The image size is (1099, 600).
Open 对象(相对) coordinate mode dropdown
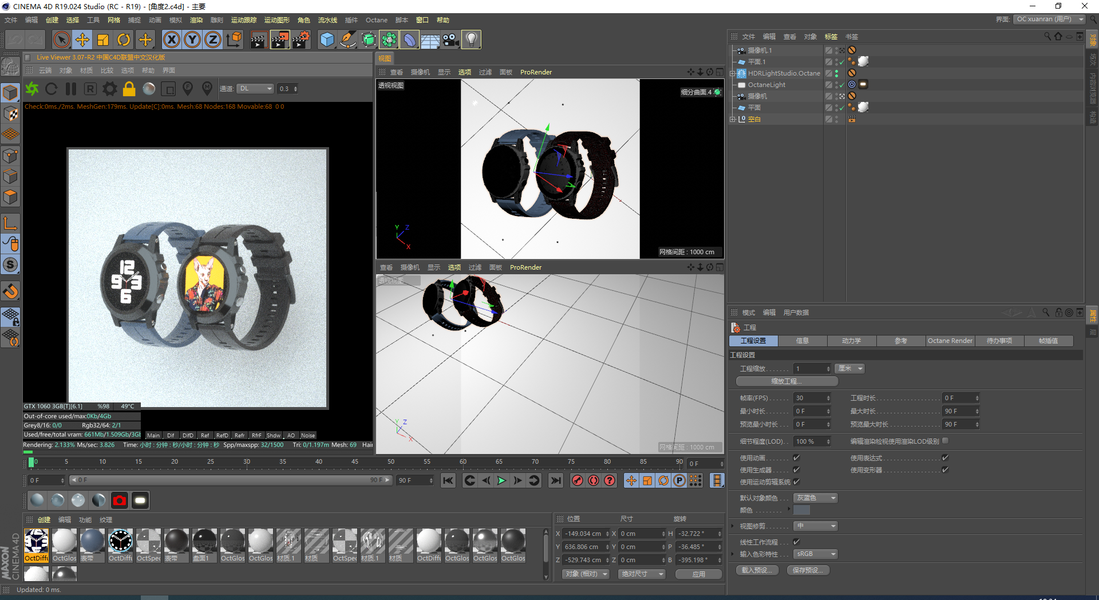pos(586,573)
